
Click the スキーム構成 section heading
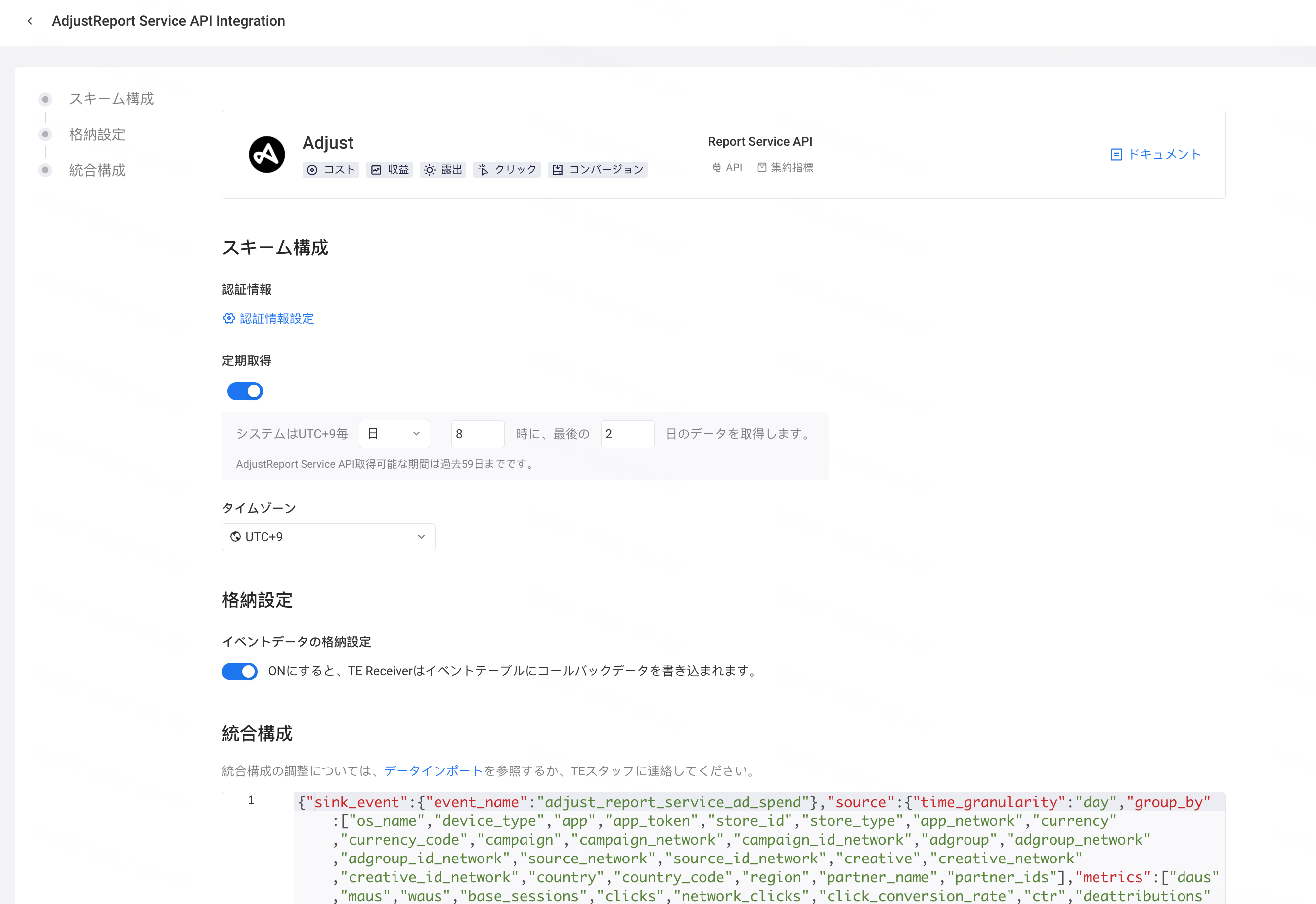click(x=275, y=248)
